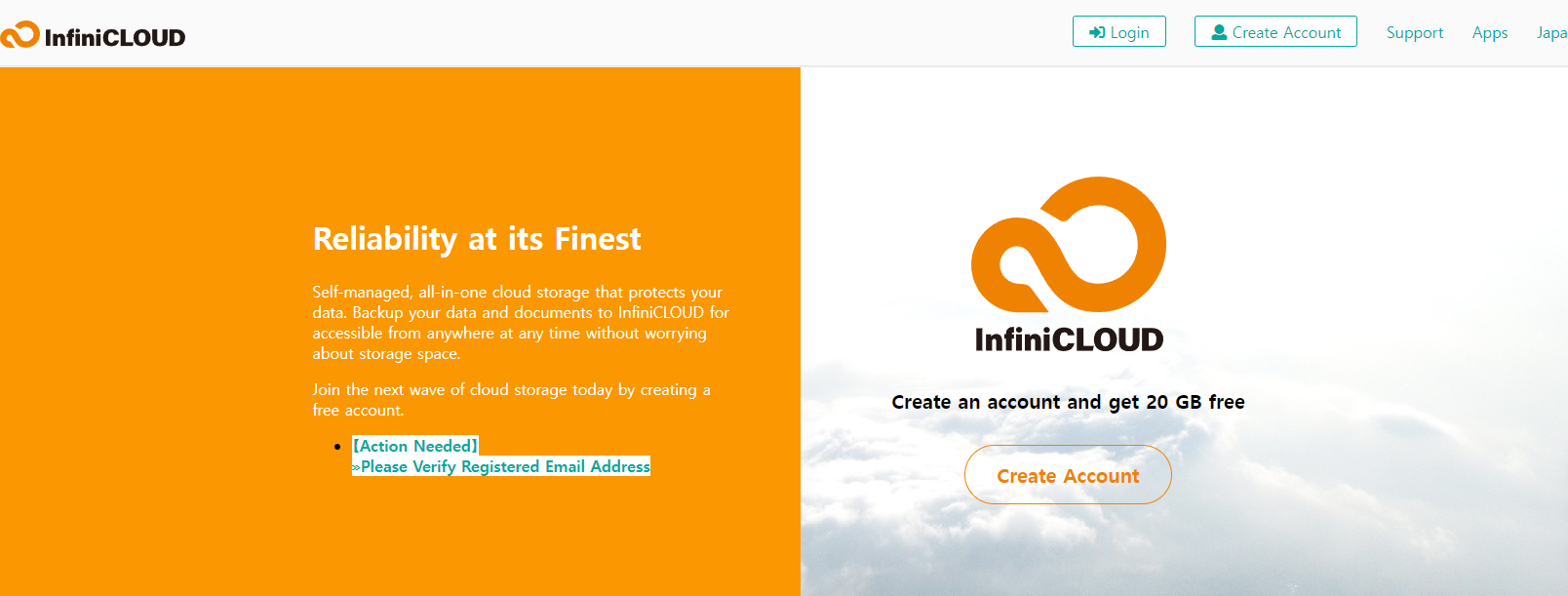Click the bullet point before Action Needed
This screenshot has height=596, width=1568.
point(337,447)
